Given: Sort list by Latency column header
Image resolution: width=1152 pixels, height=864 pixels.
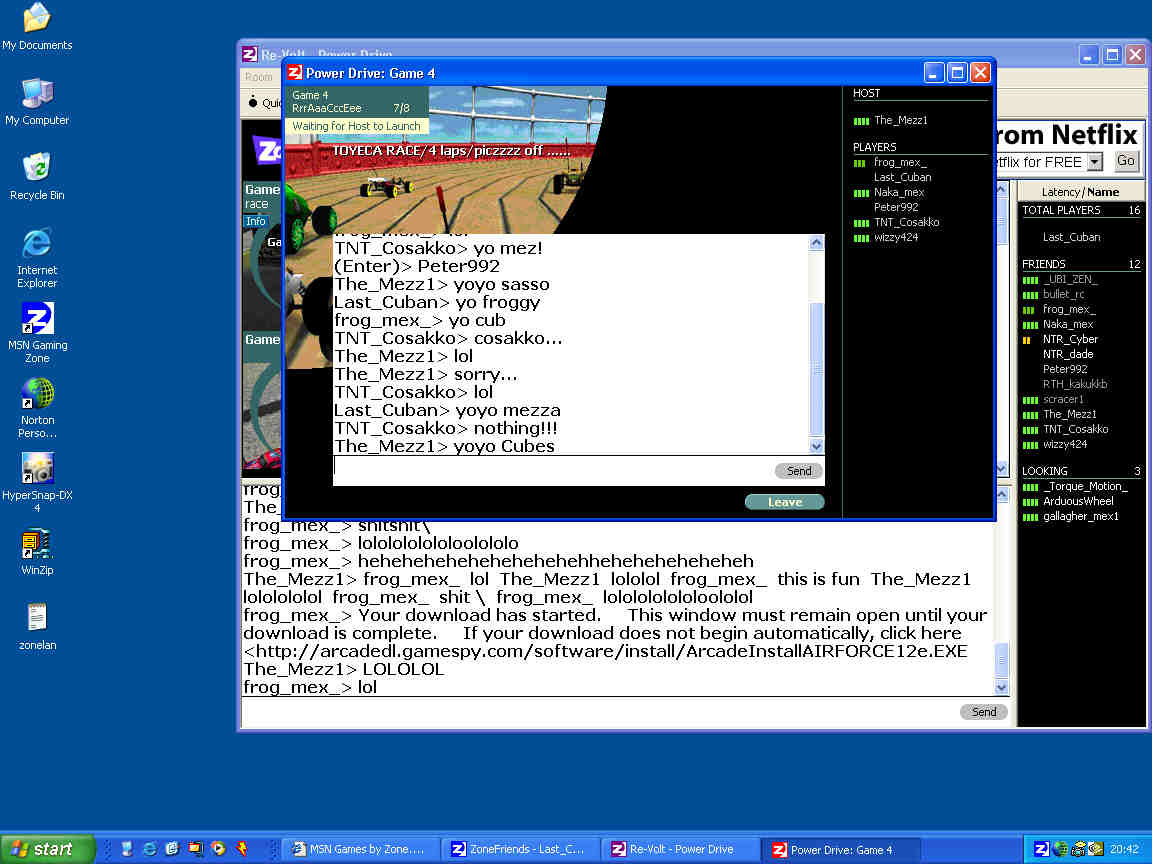Looking at the screenshot, I should (x=1061, y=192).
